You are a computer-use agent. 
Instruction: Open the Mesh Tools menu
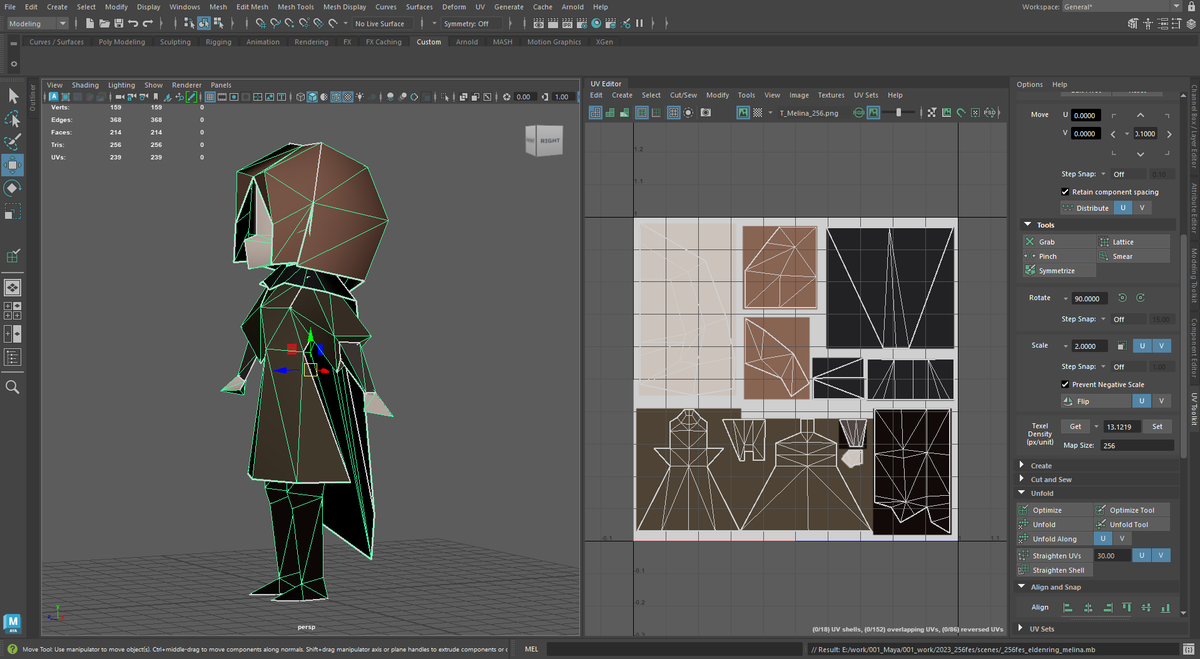click(295, 7)
